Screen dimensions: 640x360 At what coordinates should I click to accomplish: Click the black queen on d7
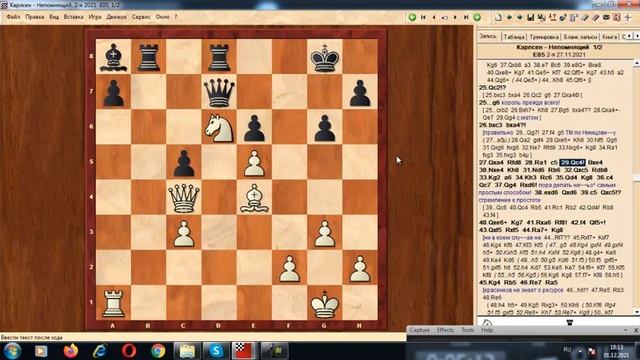pyautogui.click(x=219, y=93)
